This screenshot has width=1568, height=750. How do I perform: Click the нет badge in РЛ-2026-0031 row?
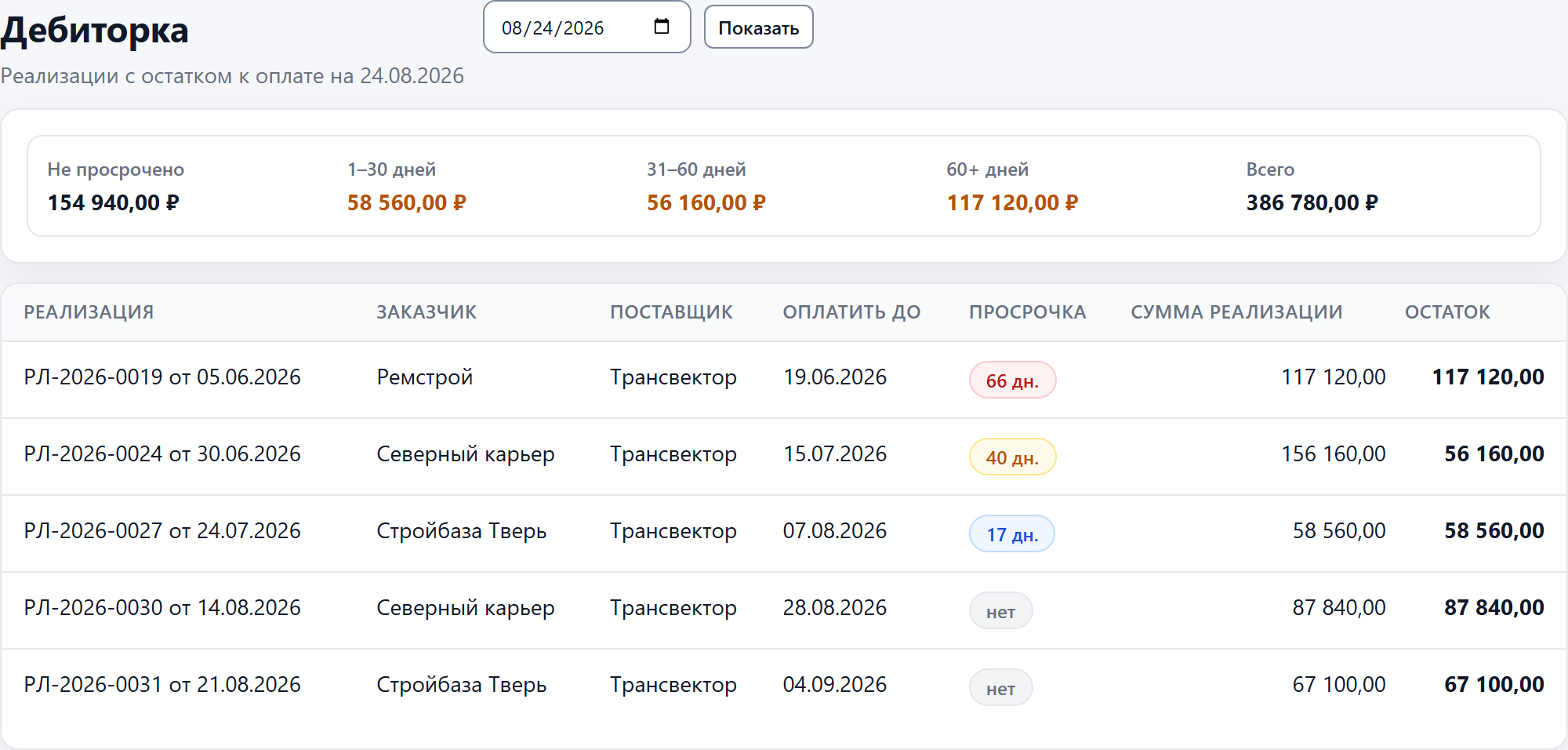tap(1000, 688)
